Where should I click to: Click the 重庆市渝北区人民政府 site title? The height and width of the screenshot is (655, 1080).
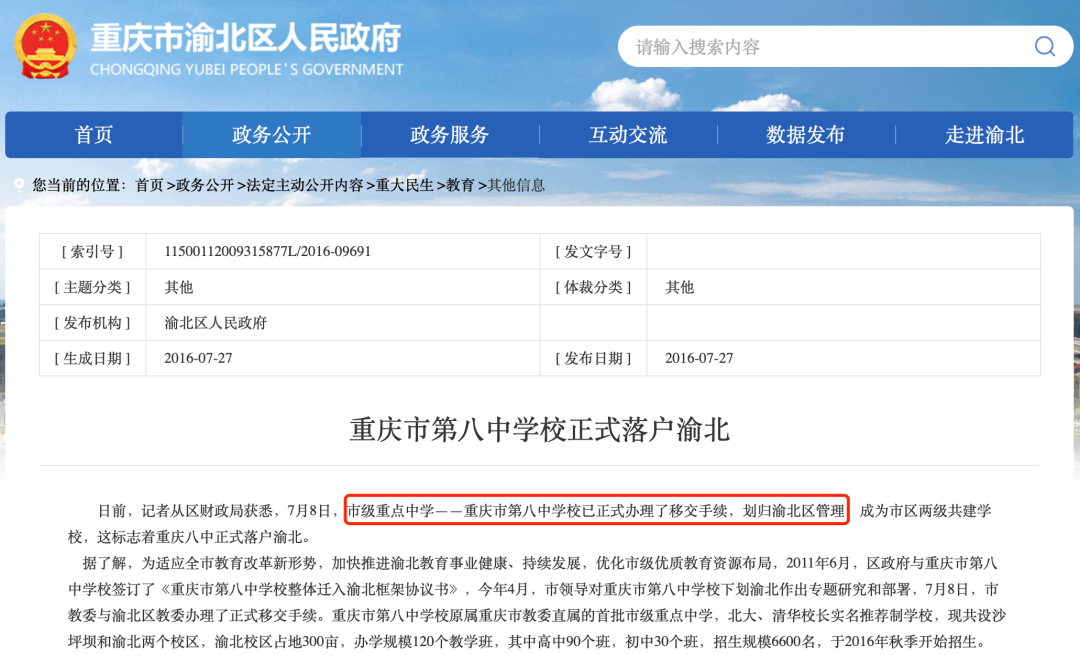[246, 38]
